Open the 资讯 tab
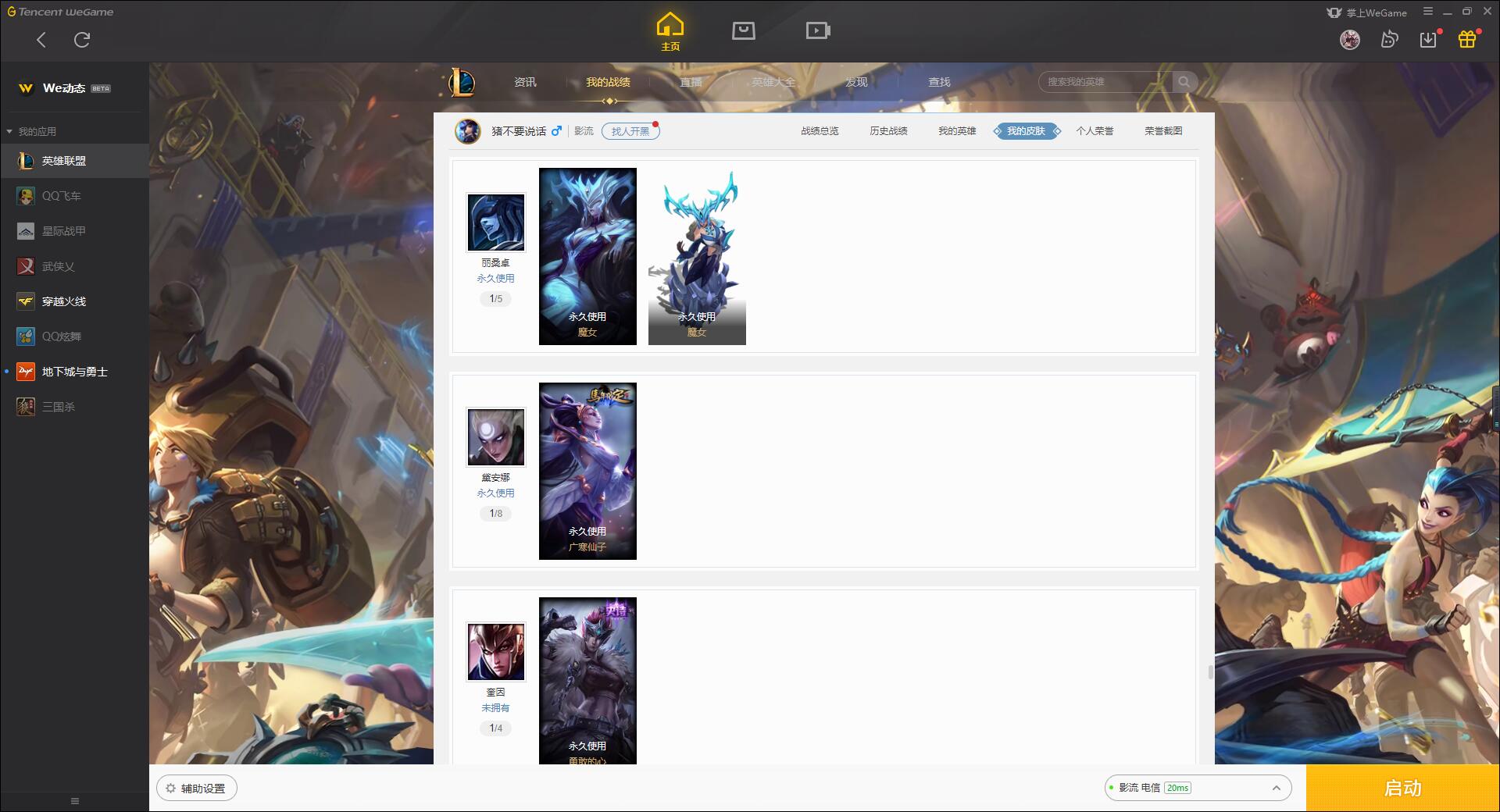The image size is (1500, 812). point(525,82)
